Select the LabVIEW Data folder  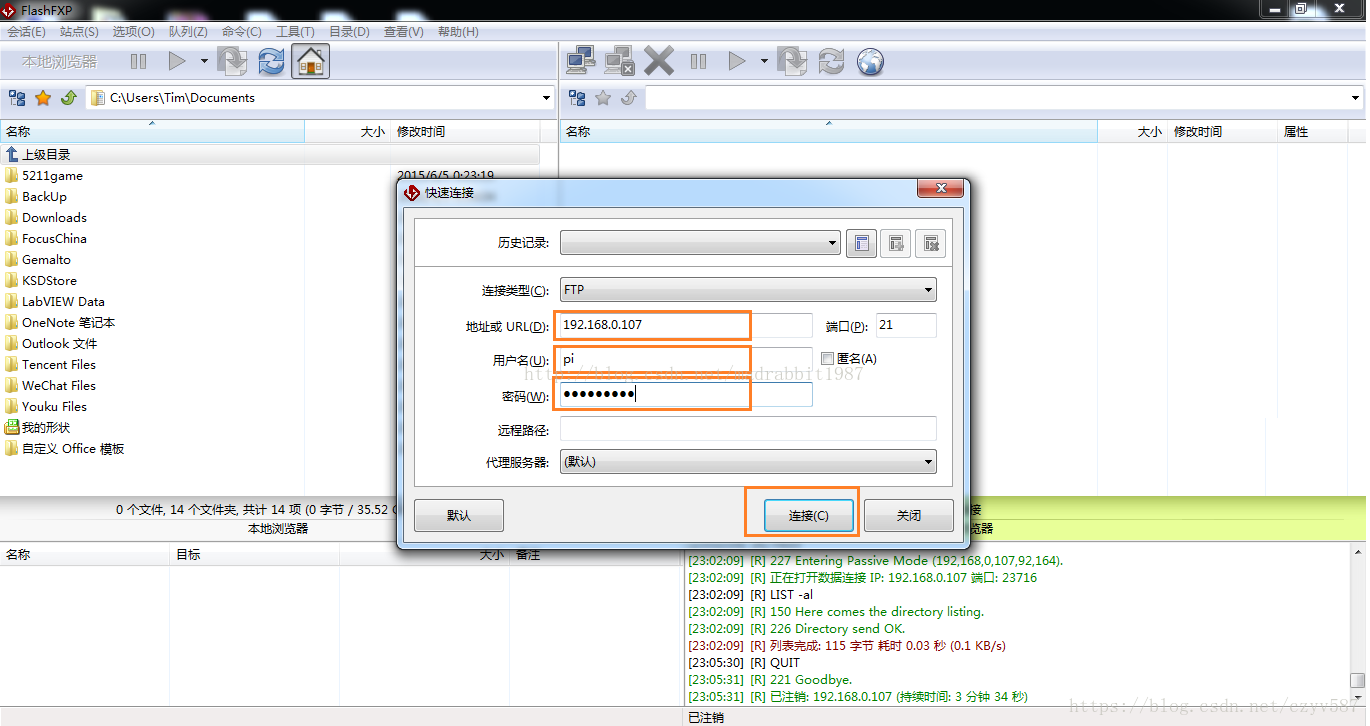click(63, 302)
